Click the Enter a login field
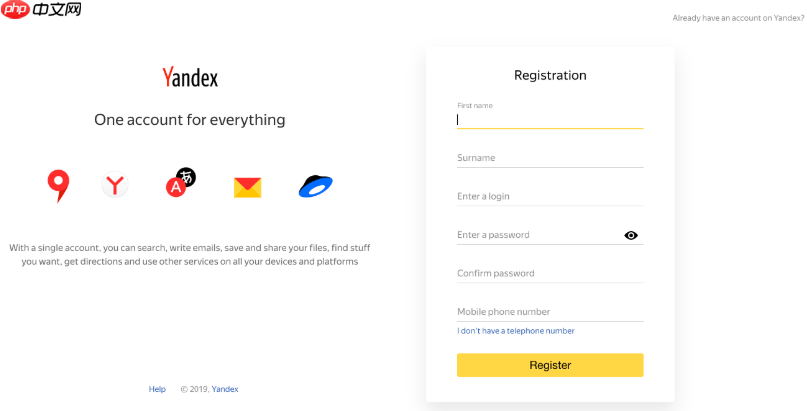The image size is (807, 411). tap(549, 196)
